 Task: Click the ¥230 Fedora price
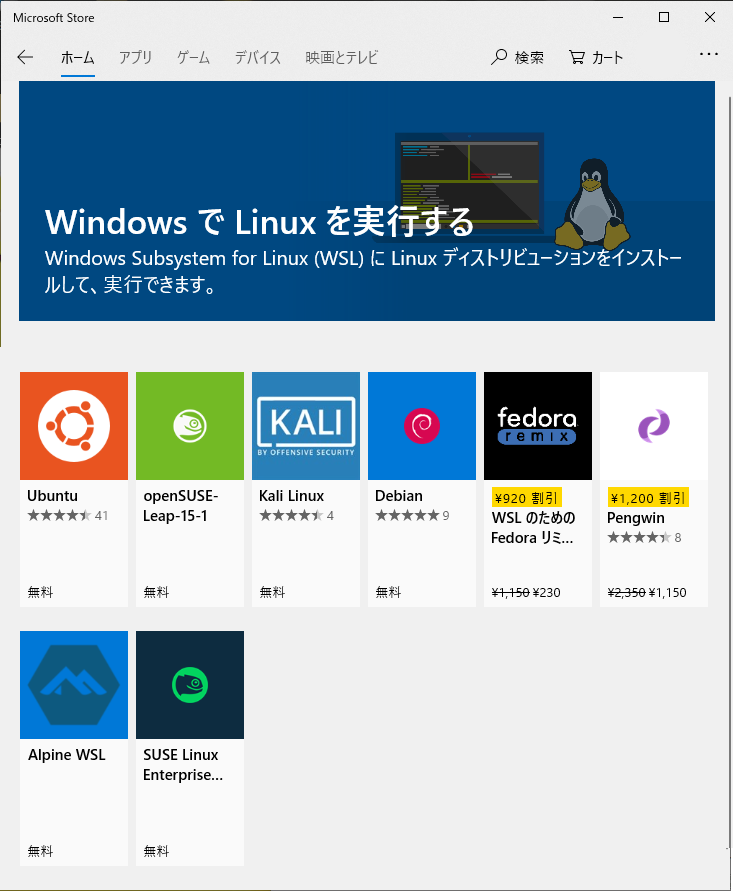pos(547,593)
